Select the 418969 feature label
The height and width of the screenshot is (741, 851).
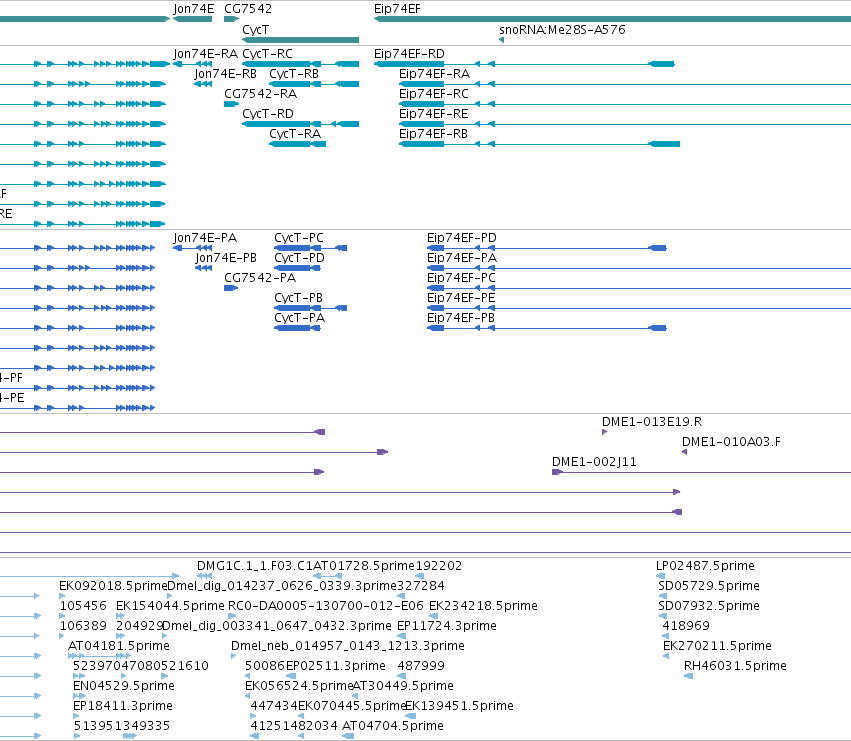tap(686, 626)
